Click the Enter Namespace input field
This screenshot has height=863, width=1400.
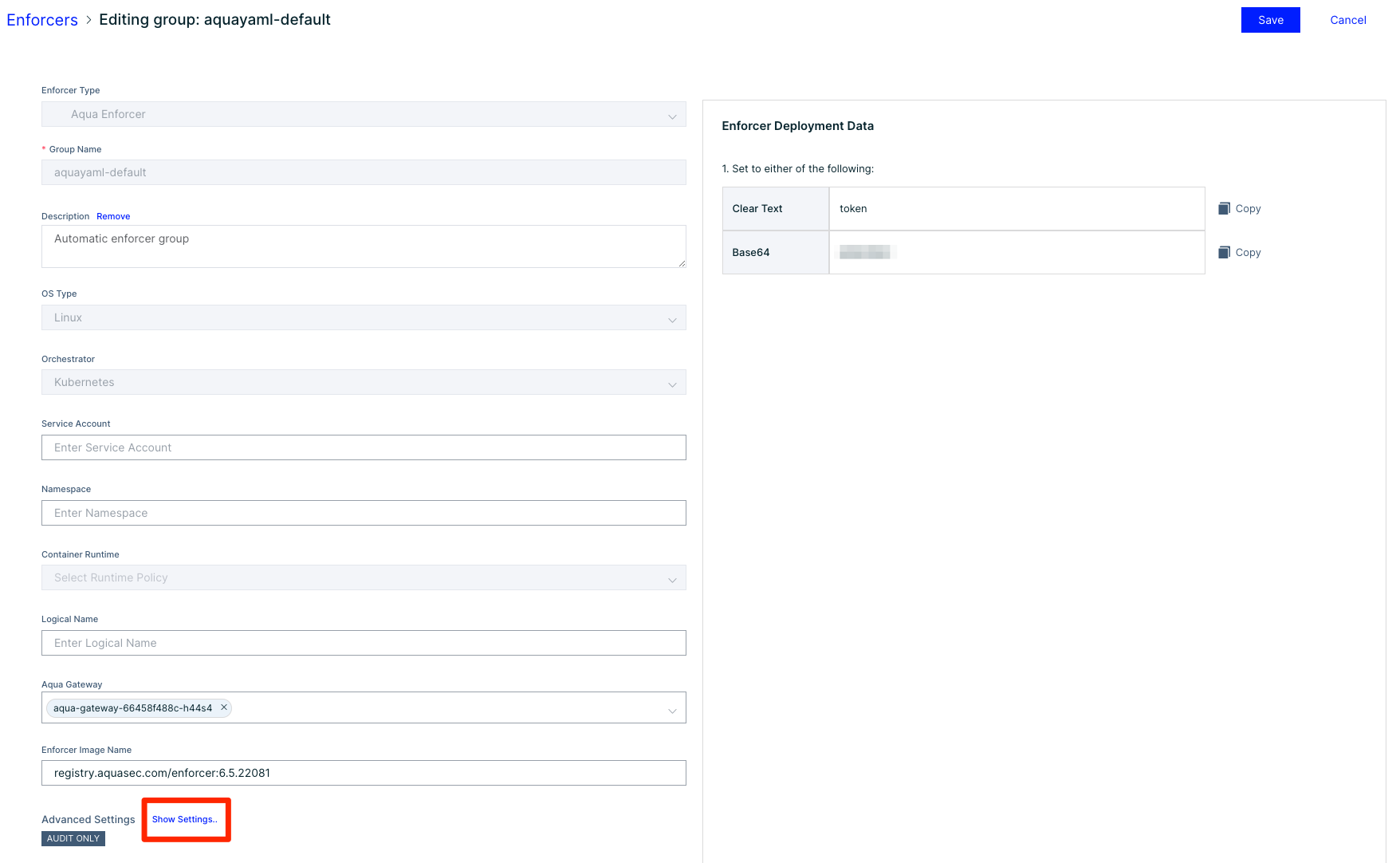tap(363, 512)
